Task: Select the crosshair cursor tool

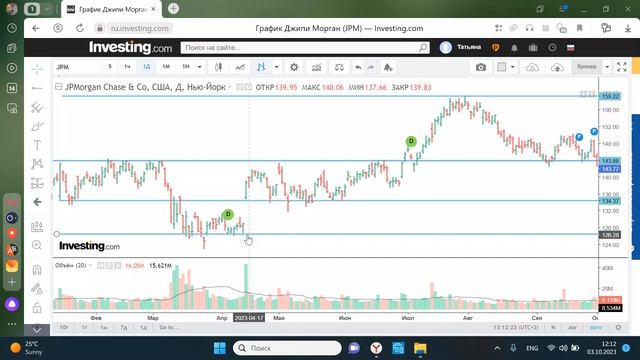Action: 37,69
